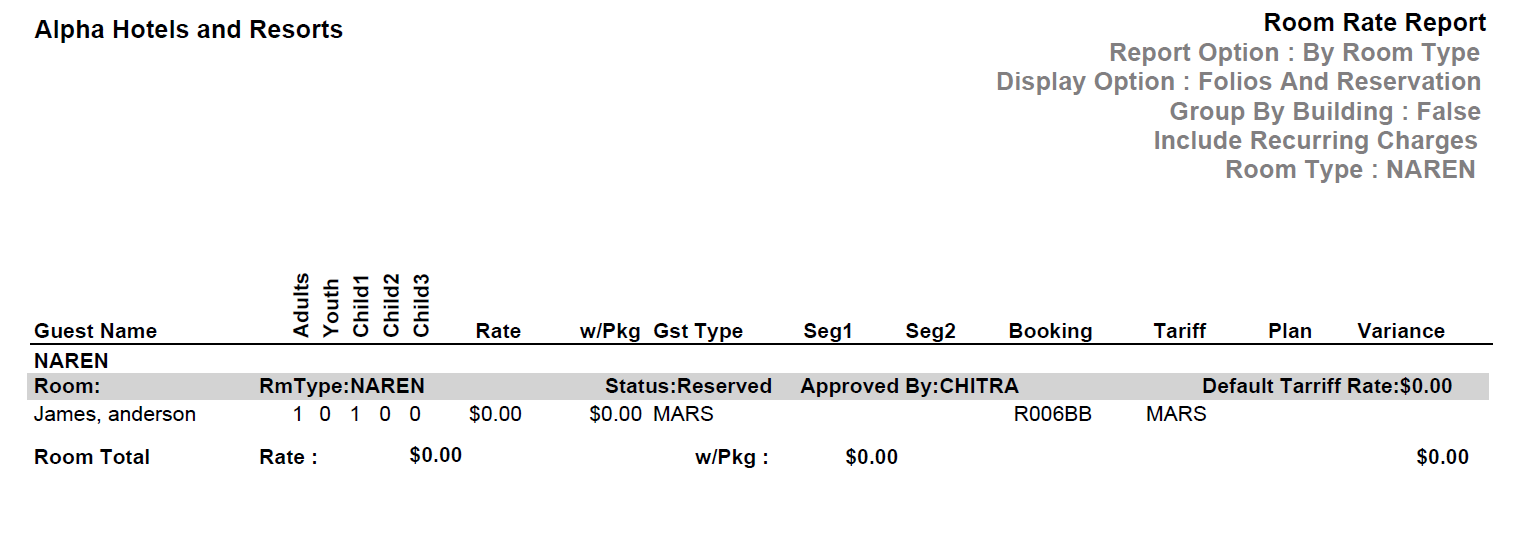Select the Include Recurring Charges text
The height and width of the screenshot is (533, 1522).
tap(1315, 141)
